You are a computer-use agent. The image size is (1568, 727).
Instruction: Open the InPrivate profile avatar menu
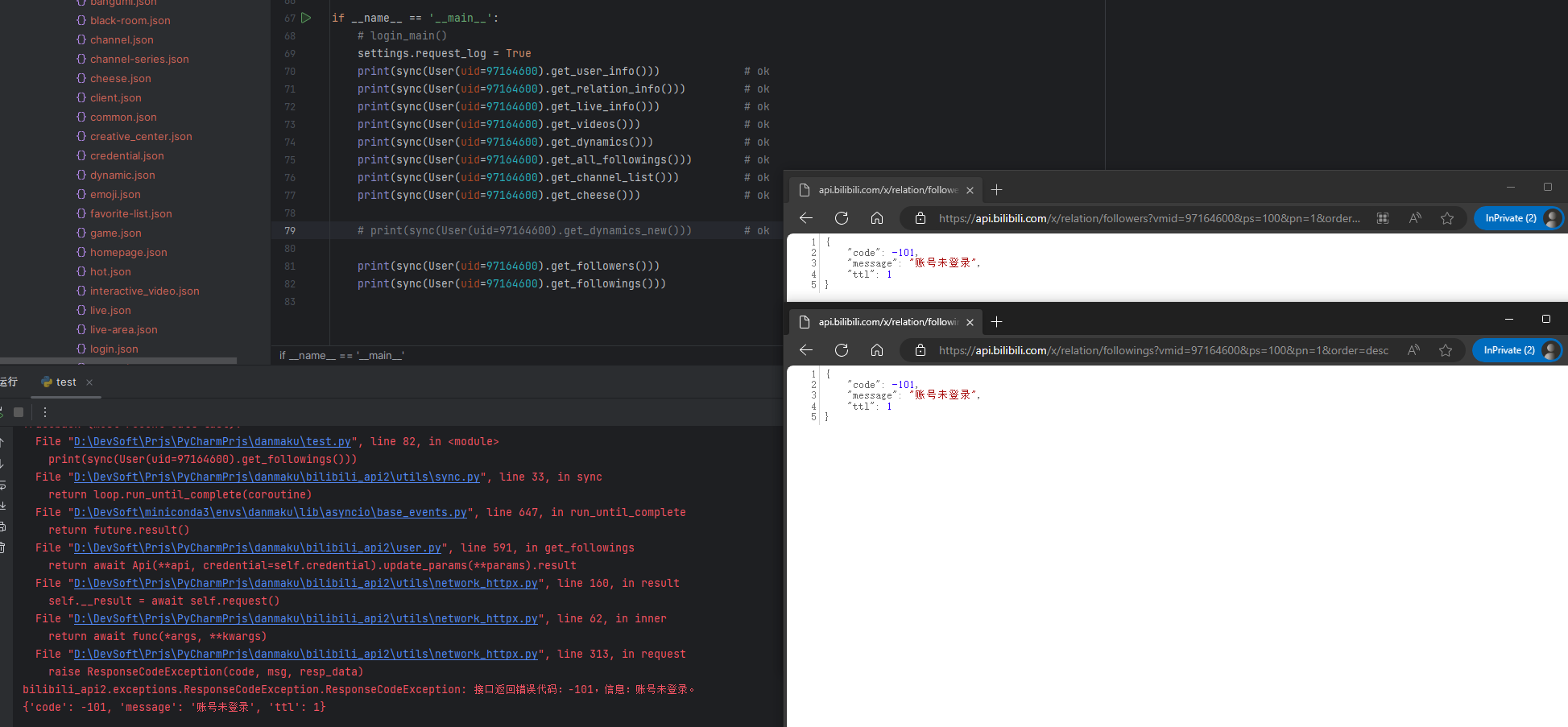[x=1550, y=217]
